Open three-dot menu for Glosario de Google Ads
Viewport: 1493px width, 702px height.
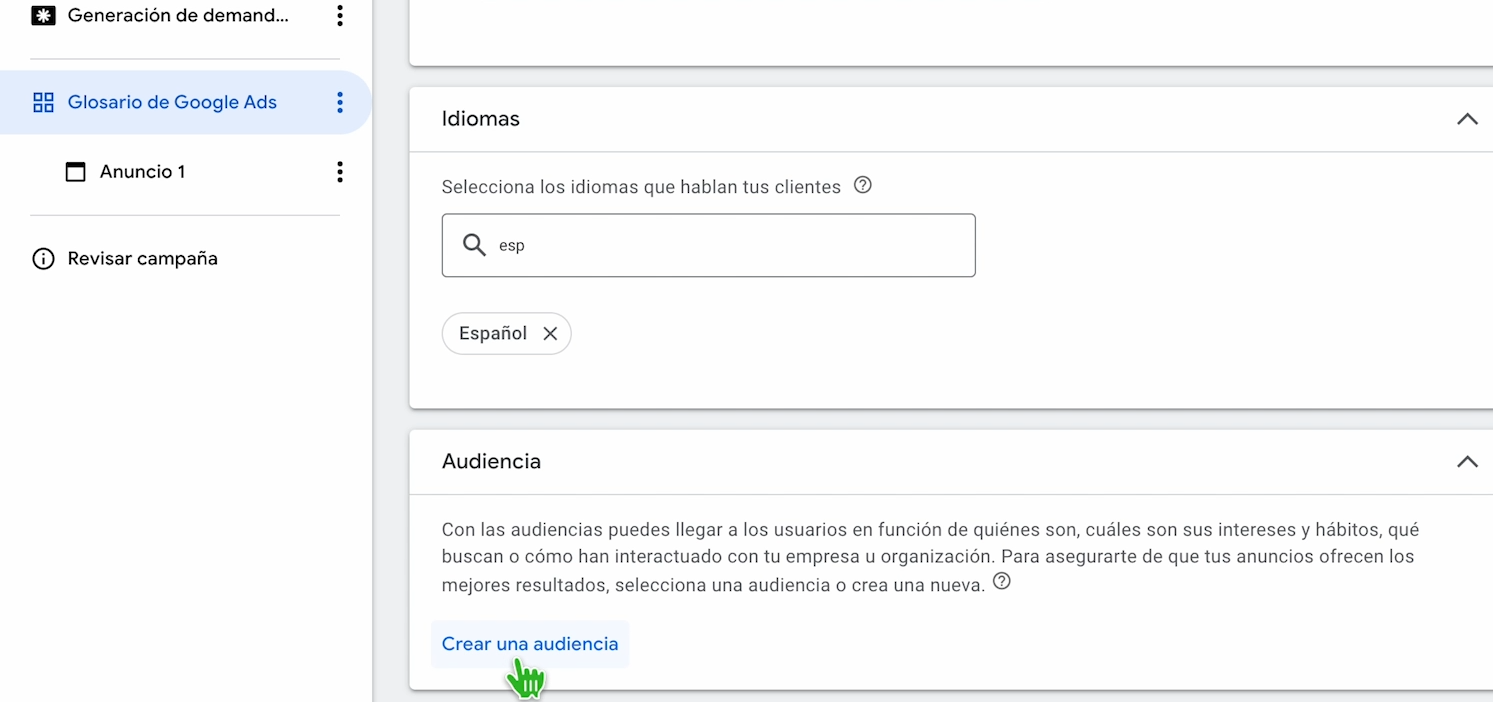click(340, 102)
